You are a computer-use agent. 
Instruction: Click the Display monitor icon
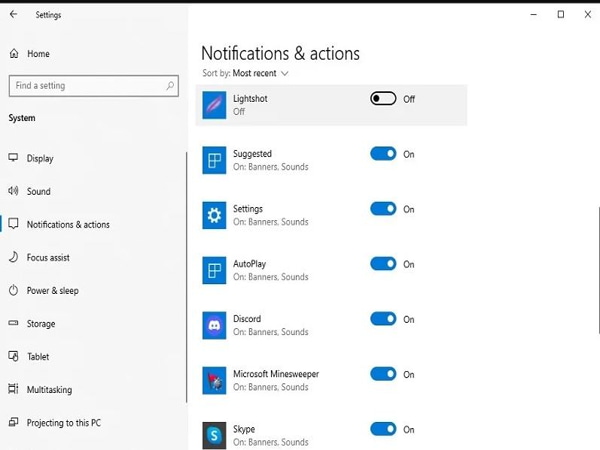click(13, 158)
